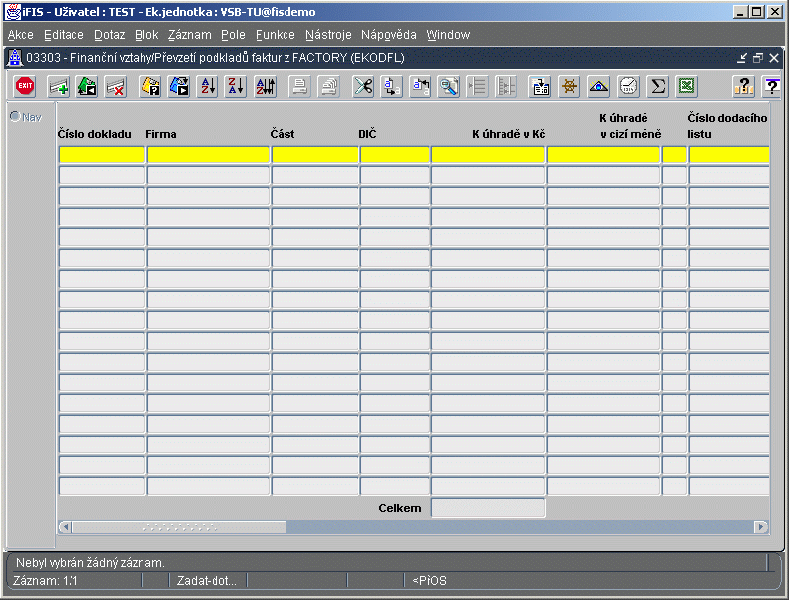Click the iFIS application title bar icon
Screen dimensions: 789x600
13,12
